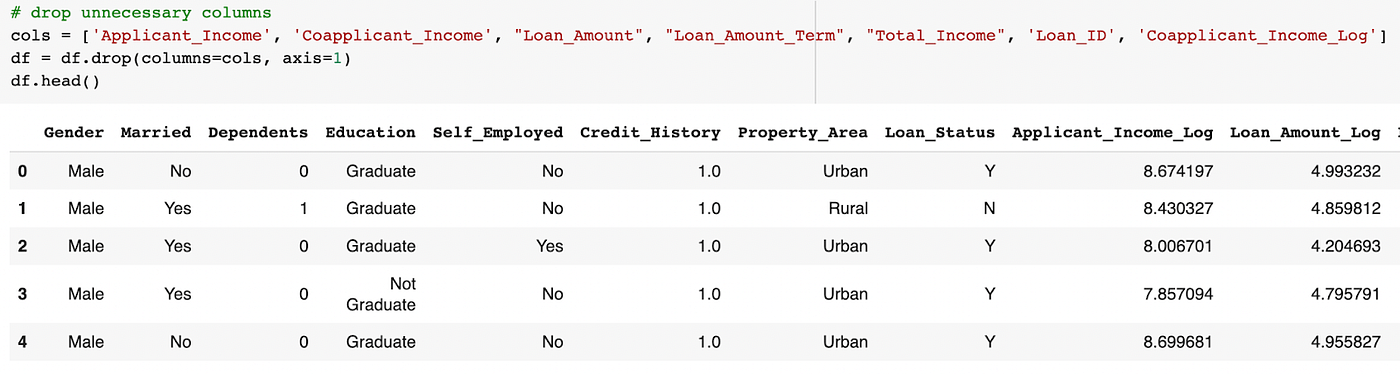Click the loan amount log 4.204693
Viewport: 1400px width, 374px height.
[x=1345, y=246]
